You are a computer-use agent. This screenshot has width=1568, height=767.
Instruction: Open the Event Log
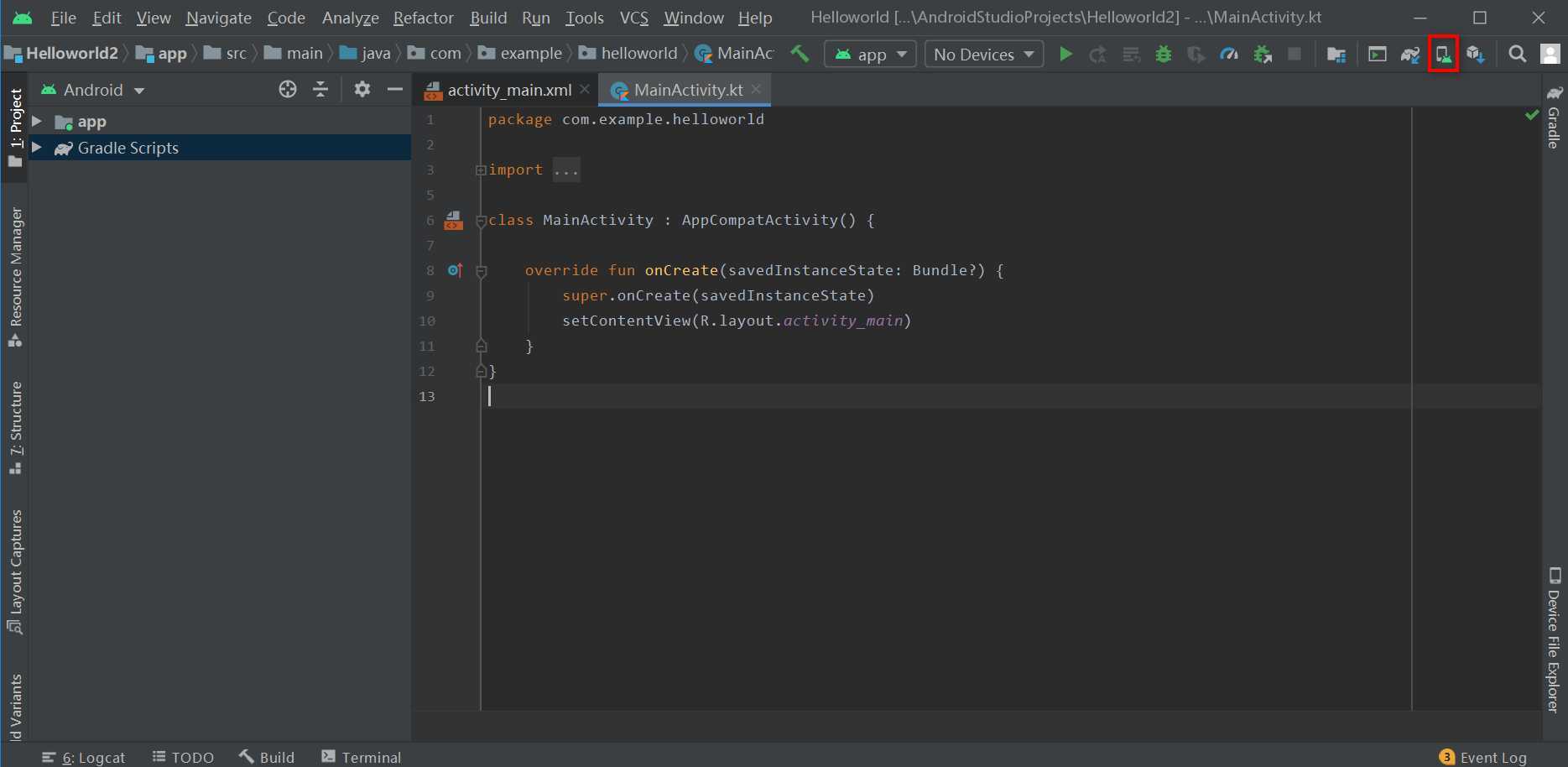pos(1483,757)
